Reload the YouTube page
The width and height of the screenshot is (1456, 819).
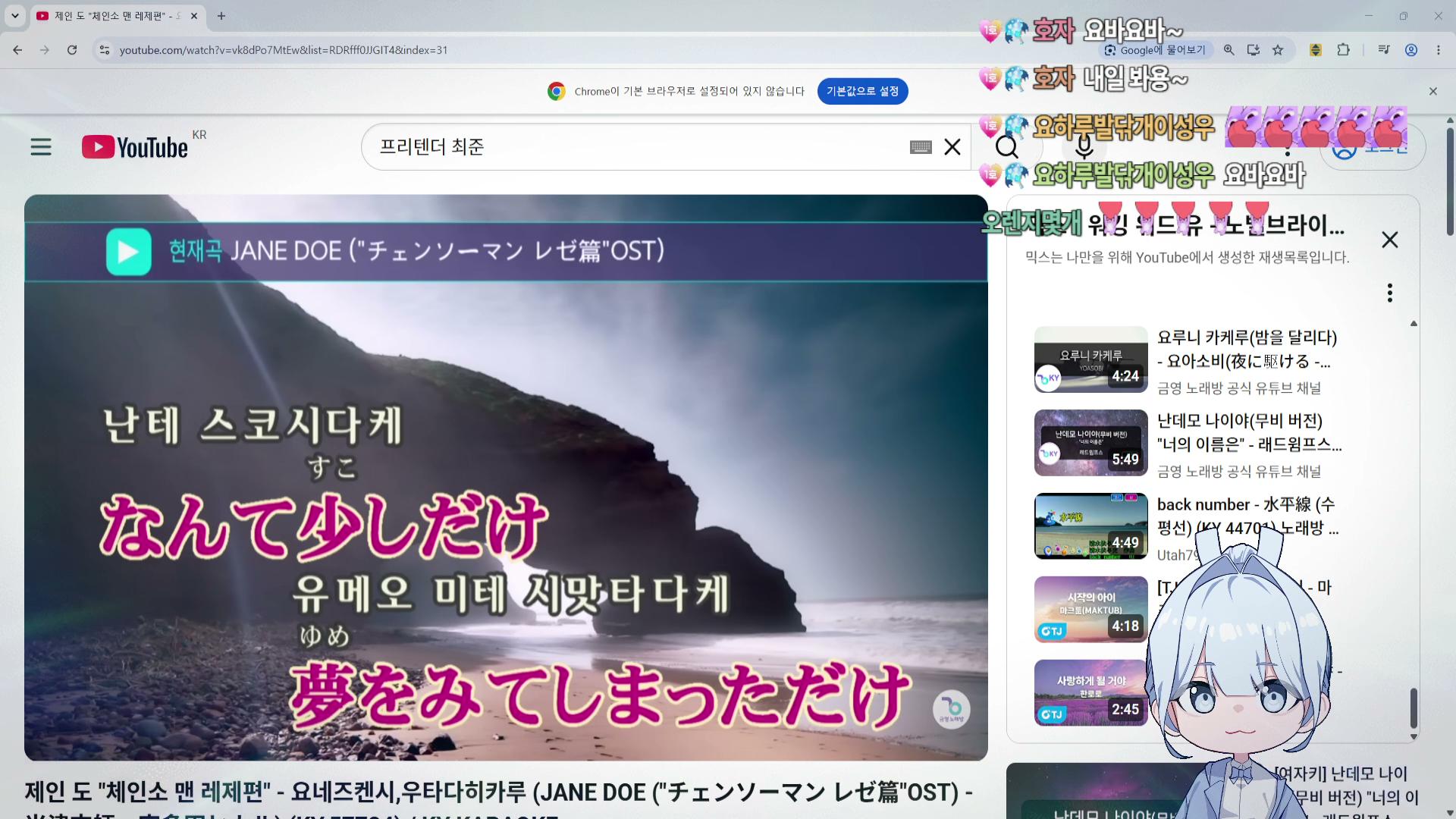pos(72,50)
